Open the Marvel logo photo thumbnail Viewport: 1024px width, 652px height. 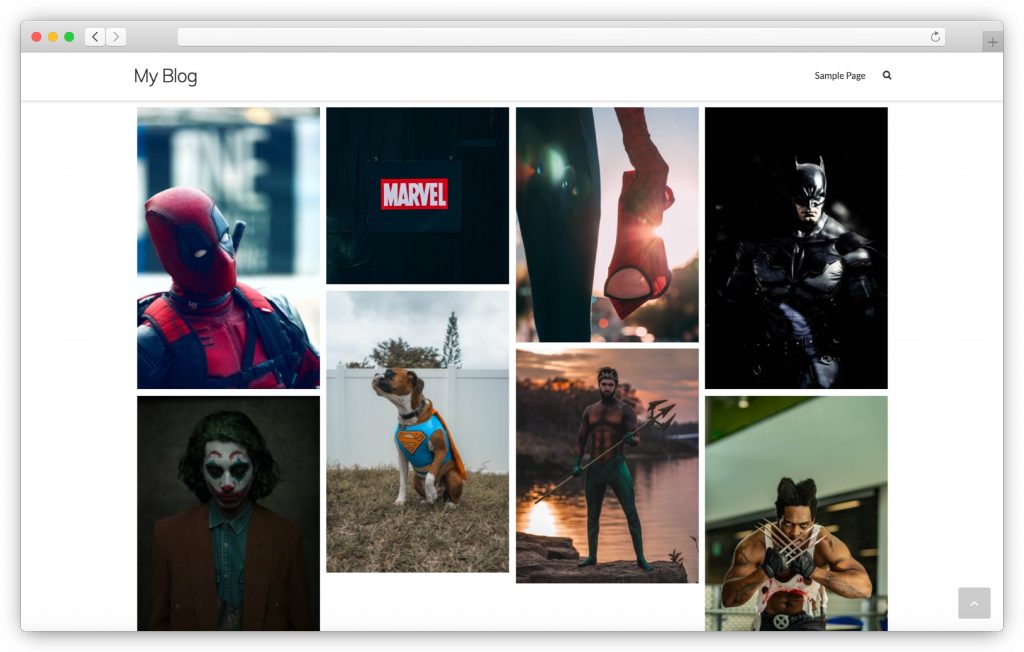[x=417, y=196]
